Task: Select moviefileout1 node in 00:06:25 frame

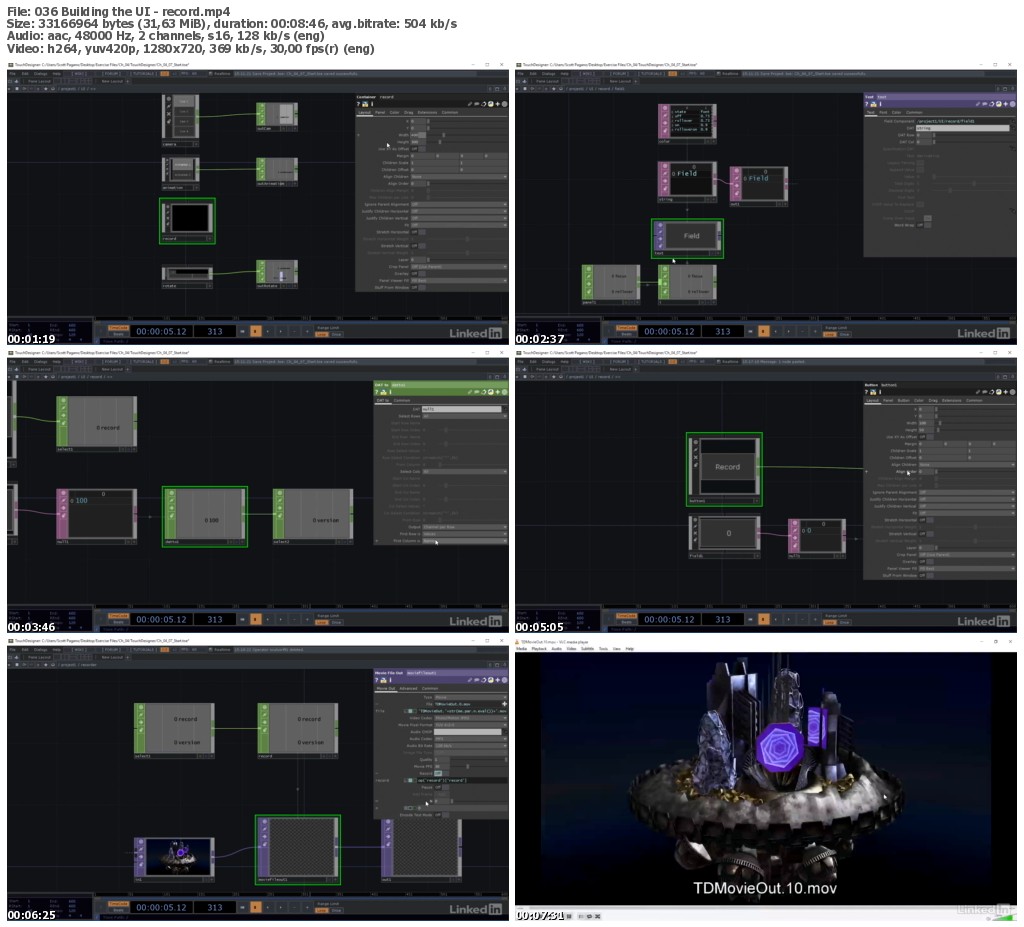Action: tap(298, 850)
